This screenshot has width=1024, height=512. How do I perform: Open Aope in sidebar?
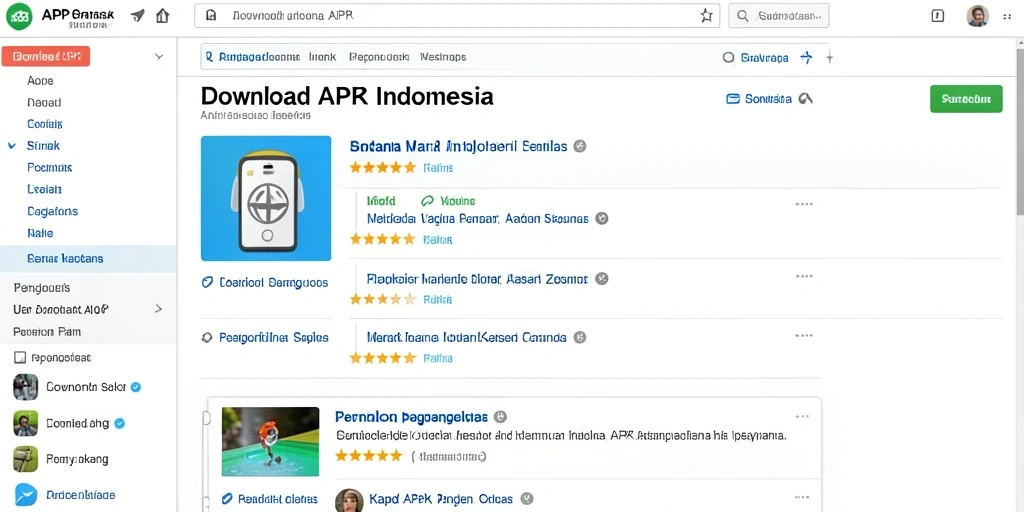coord(40,81)
